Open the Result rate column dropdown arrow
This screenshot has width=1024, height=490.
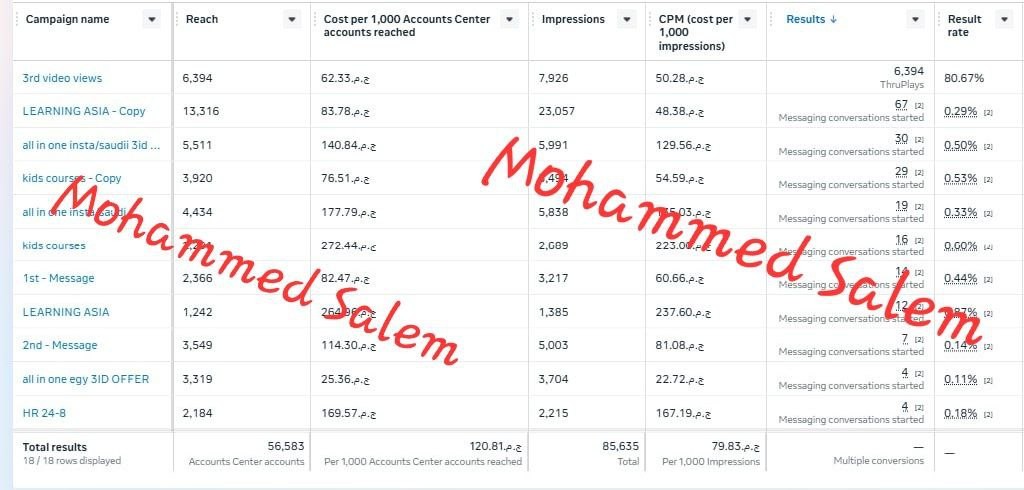pyautogui.click(x=1004, y=20)
